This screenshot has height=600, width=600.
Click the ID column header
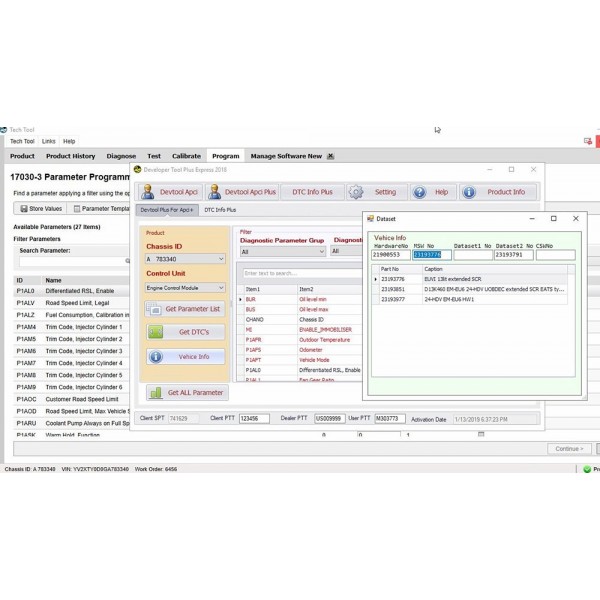[x=27, y=280]
